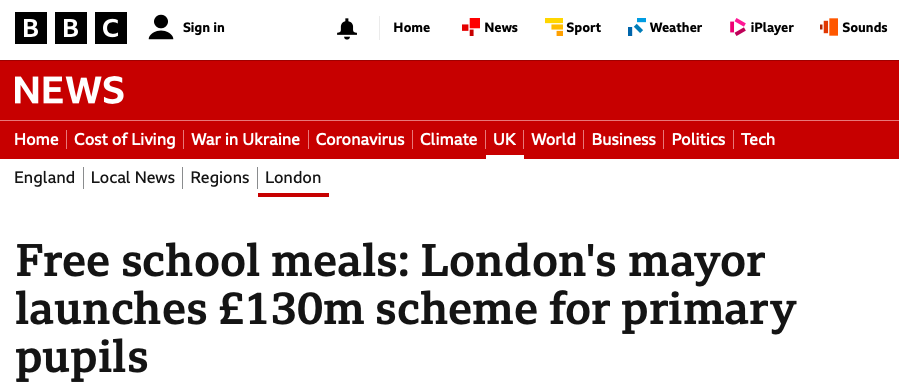Open the Local News sub-section
Viewport: 899px width, 389px height.
tap(133, 178)
